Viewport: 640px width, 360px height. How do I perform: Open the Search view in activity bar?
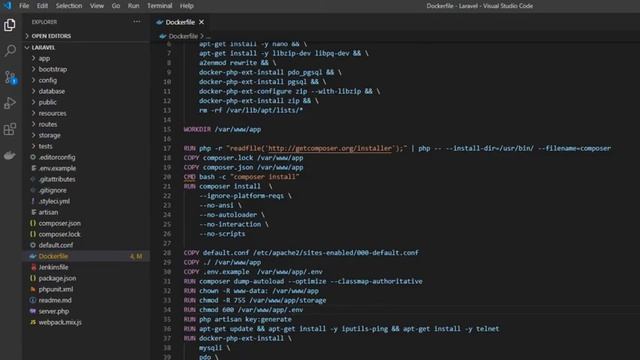(x=10, y=51)
